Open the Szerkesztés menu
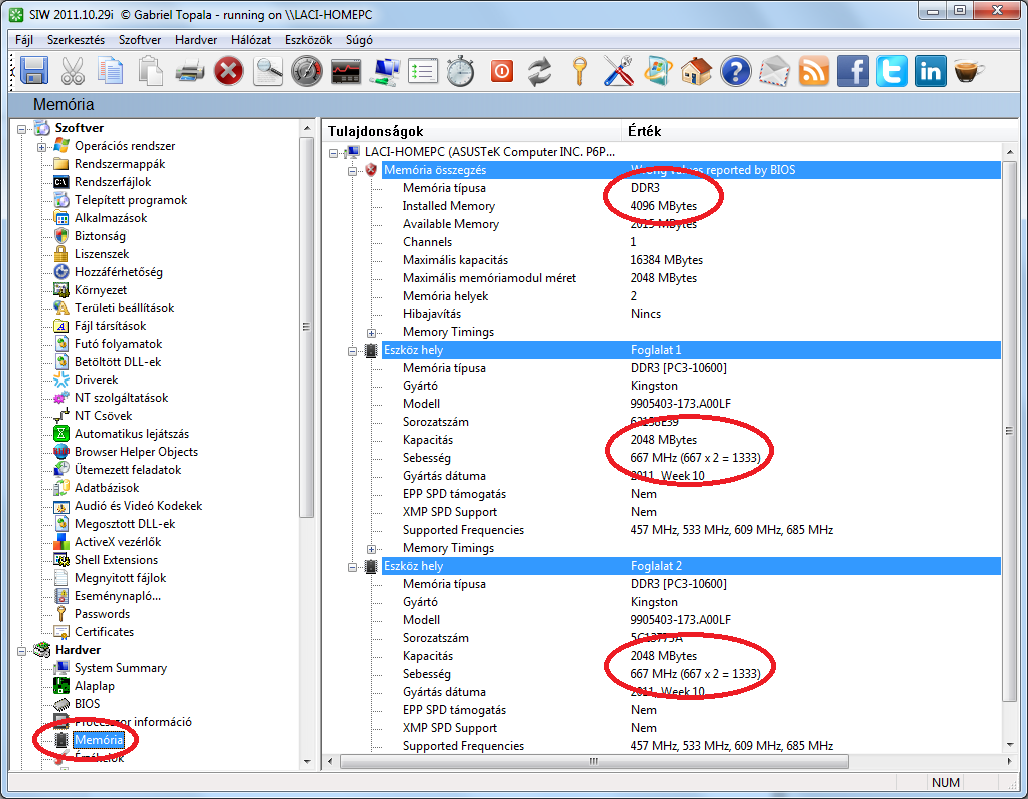The height and width of the screenshot is (799, 1028). pos(76,40)
